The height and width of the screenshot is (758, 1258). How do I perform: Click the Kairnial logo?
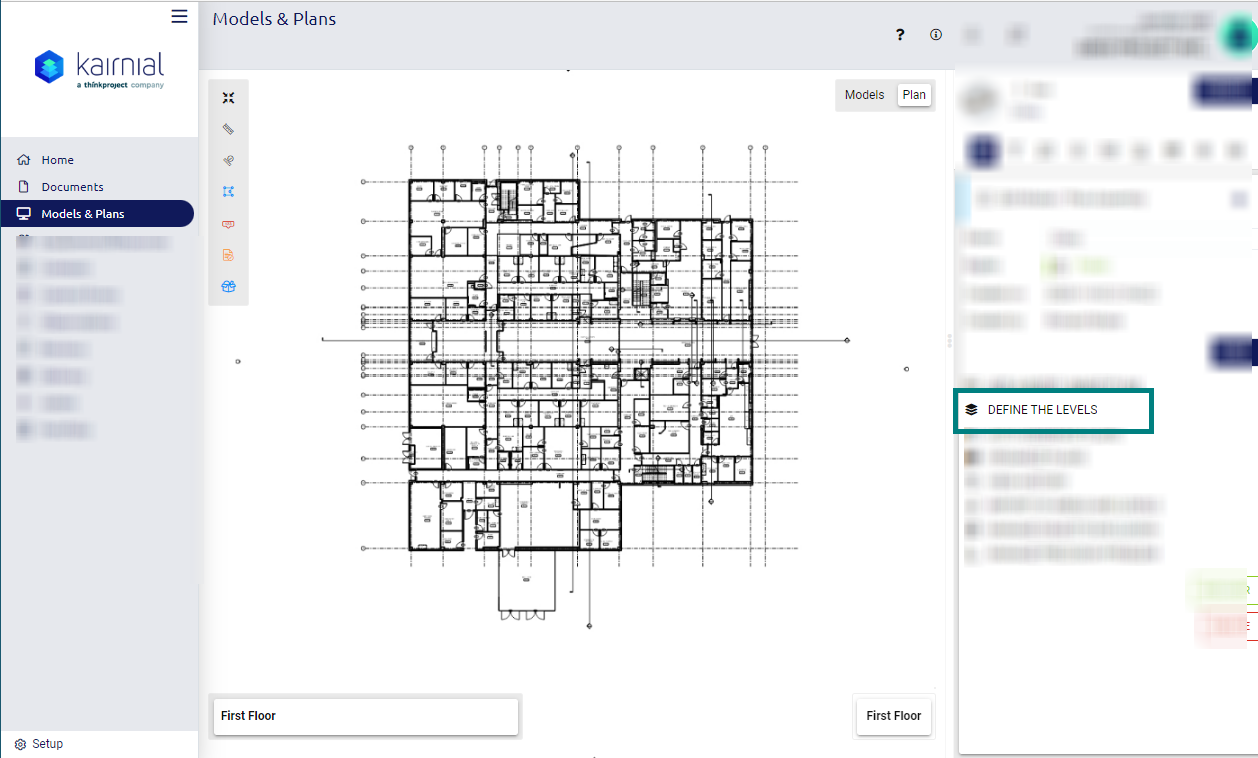(99, 68)
